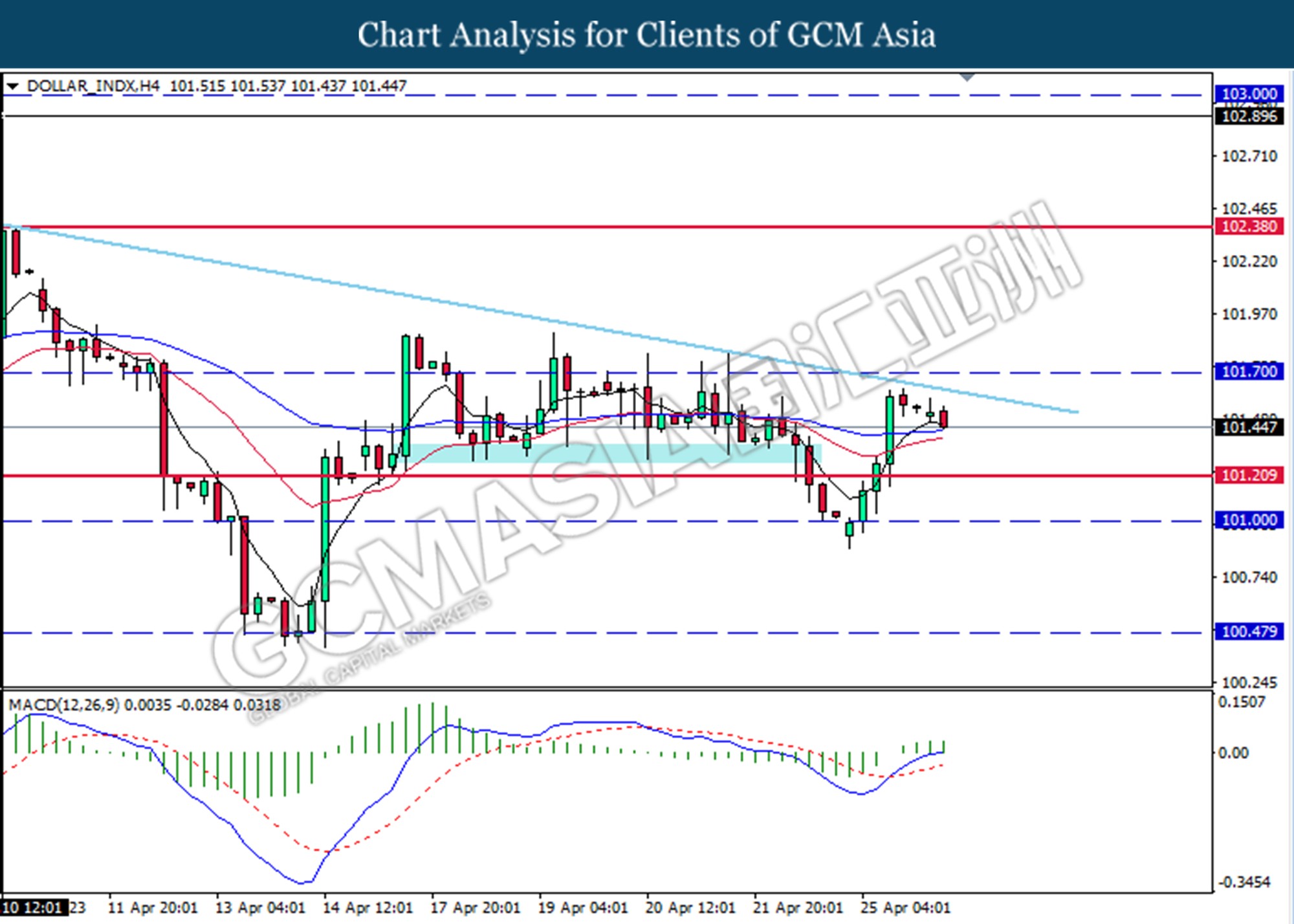This screenshot has width=1294, height=924.
Task: Click the 101.700 blue level label
Action: pyautogui.click(x=1249, y=371)
